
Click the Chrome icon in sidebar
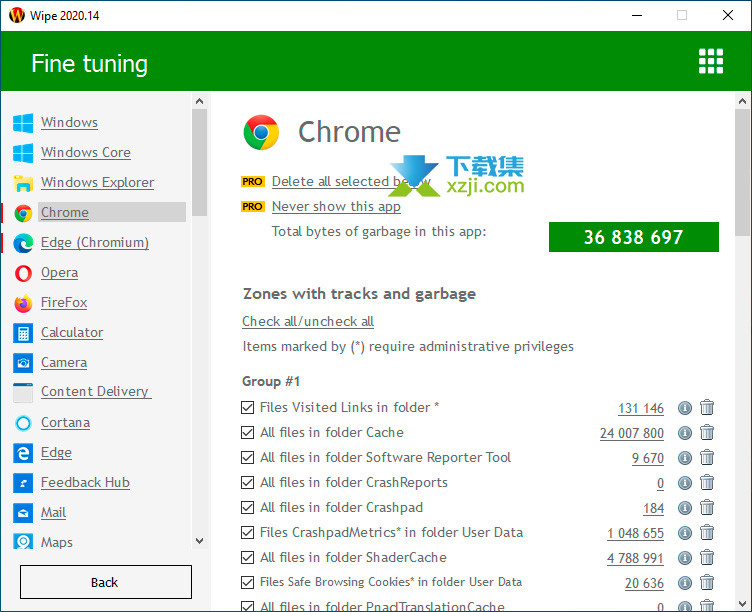click(x=23, y=213)
